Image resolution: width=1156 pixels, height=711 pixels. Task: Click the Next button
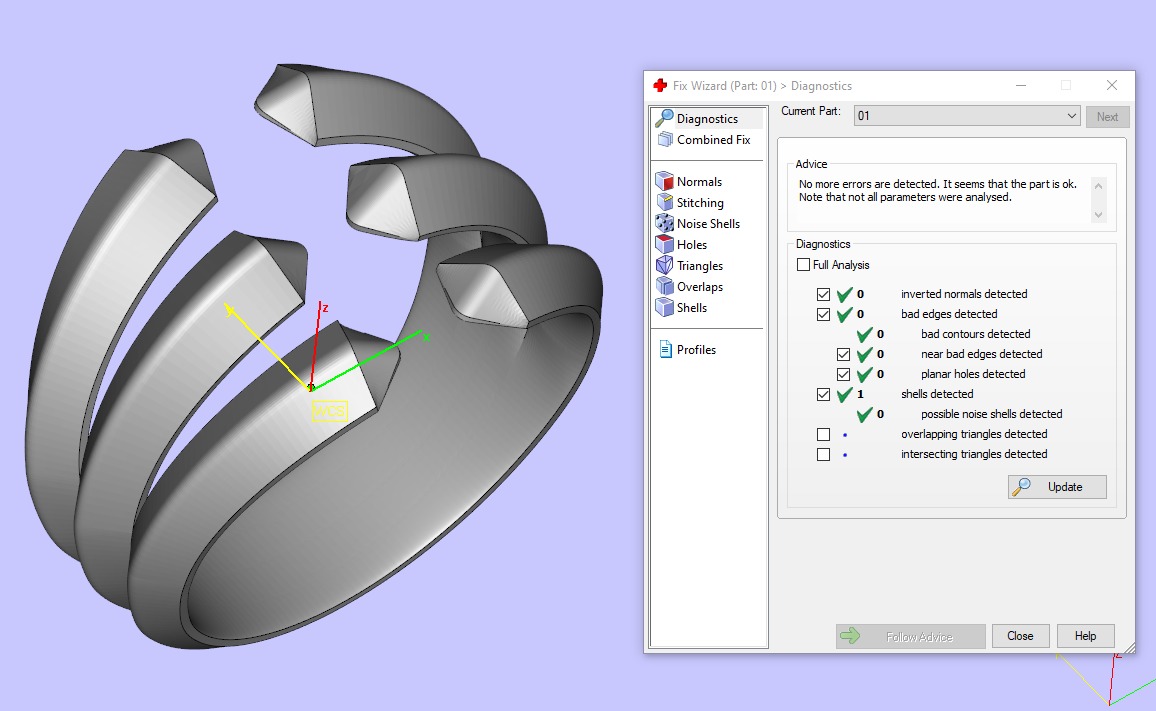(x=1107, y=117)
